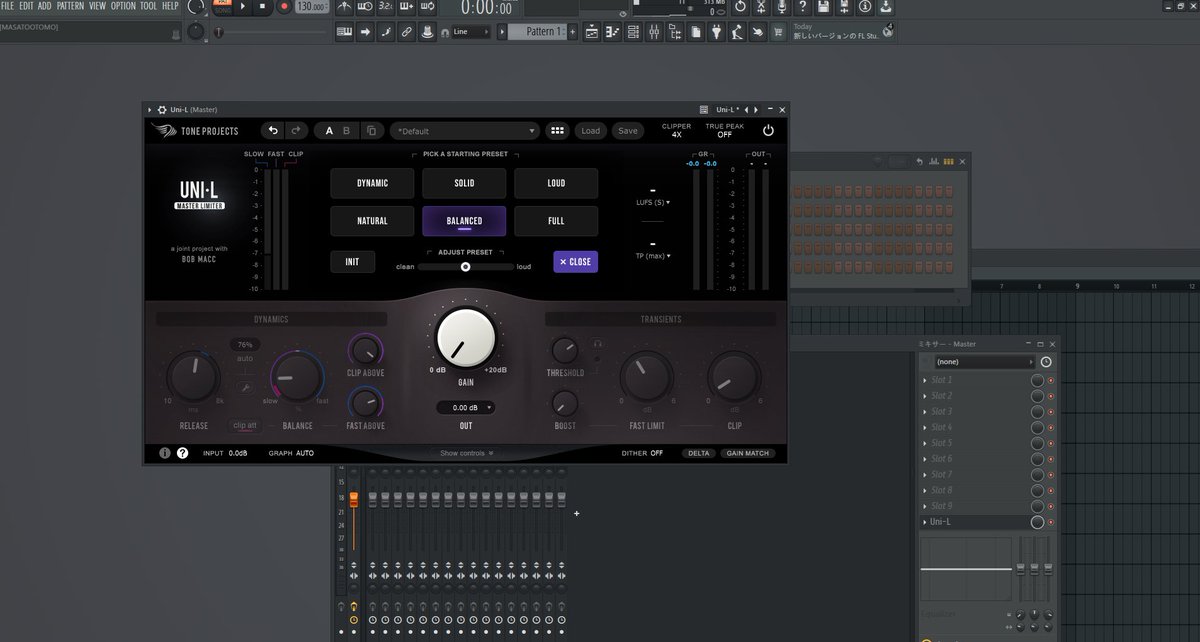Click the INIT button

click(x=352, y=262)
